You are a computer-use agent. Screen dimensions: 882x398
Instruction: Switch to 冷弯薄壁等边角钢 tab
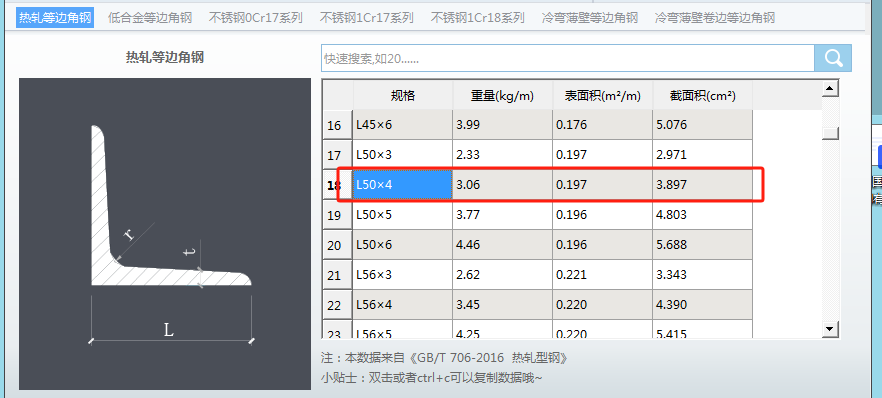[590, 17]
